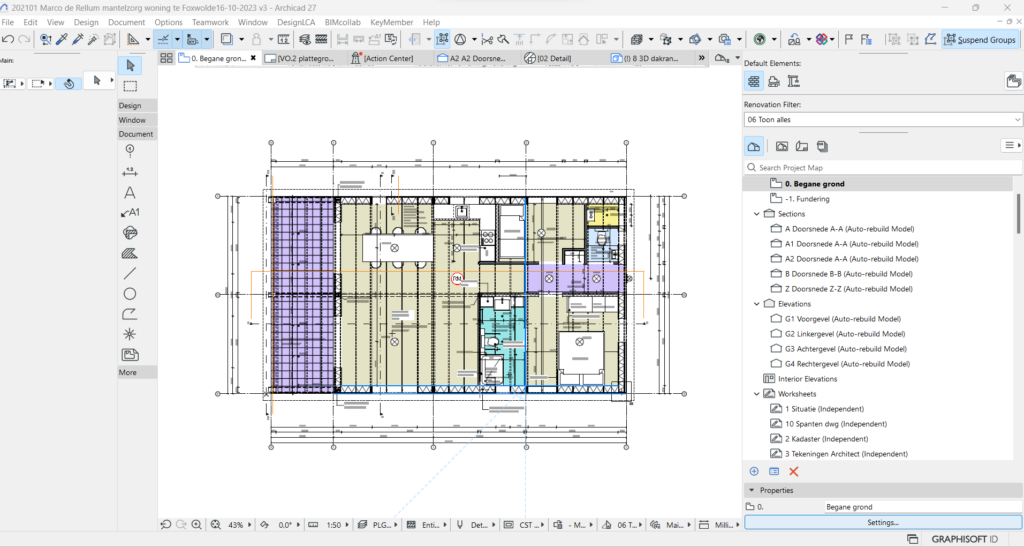Pick the Label tool
The image size is (1024, 547).
130,212
